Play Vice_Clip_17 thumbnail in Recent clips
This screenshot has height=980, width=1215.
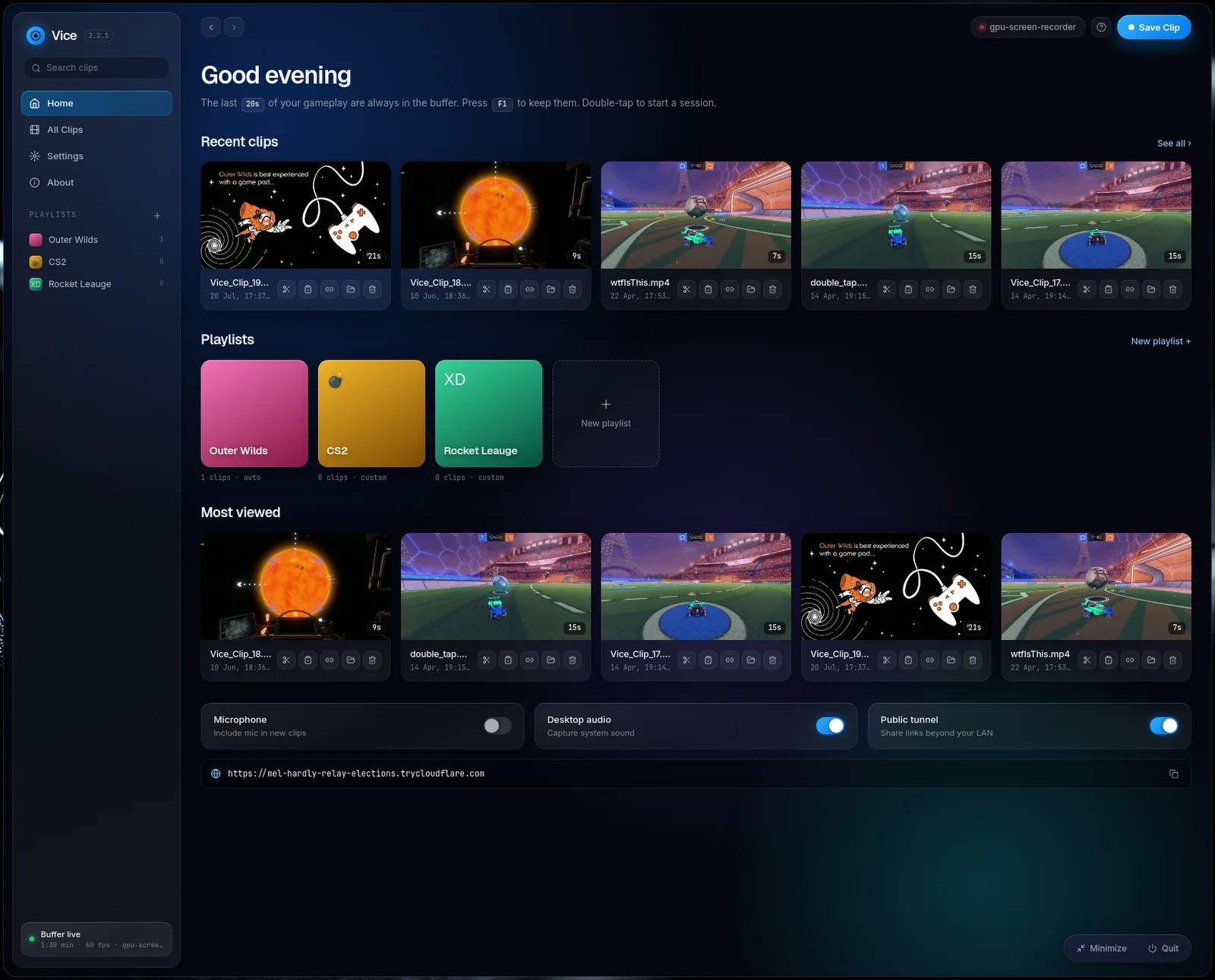(1096, 215)
